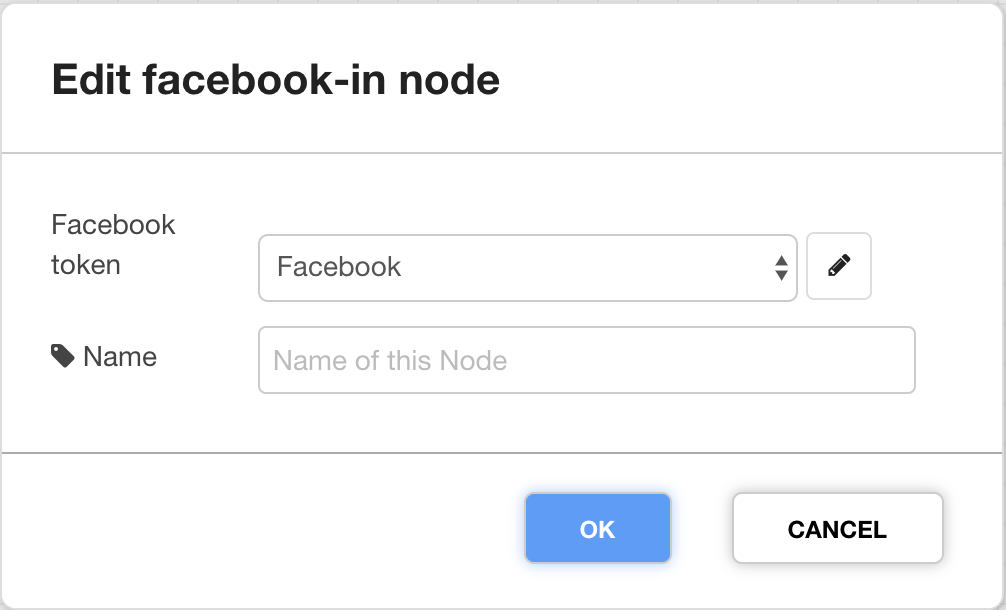The image size is (1006, 610).
Task: Open the Facebook credential editor via pencil icon
Action: [x=839, y=266]
